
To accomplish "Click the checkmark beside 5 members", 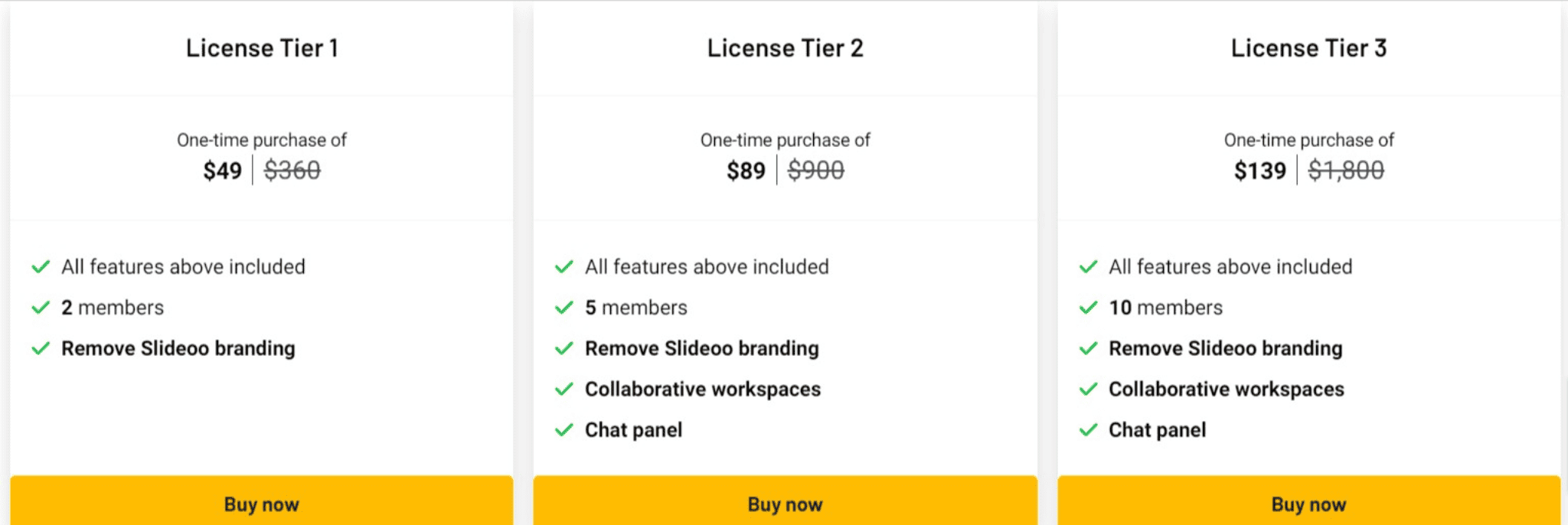I will point(564,308).
